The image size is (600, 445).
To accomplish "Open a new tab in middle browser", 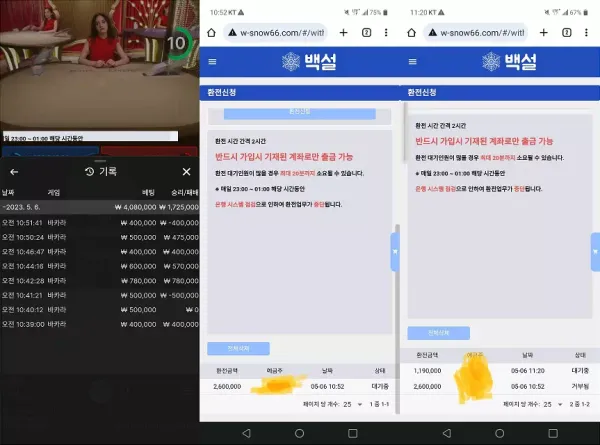I will pyautogui.click(x=343, y=33).
